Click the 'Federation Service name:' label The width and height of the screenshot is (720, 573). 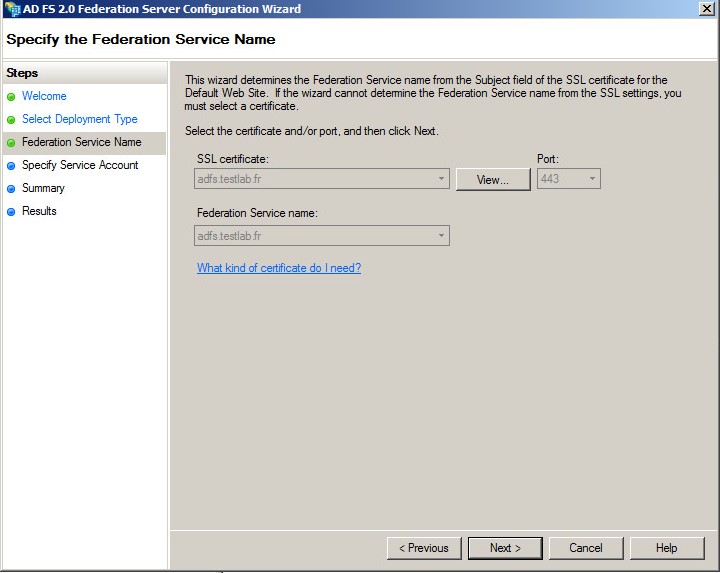pos(257,213)
